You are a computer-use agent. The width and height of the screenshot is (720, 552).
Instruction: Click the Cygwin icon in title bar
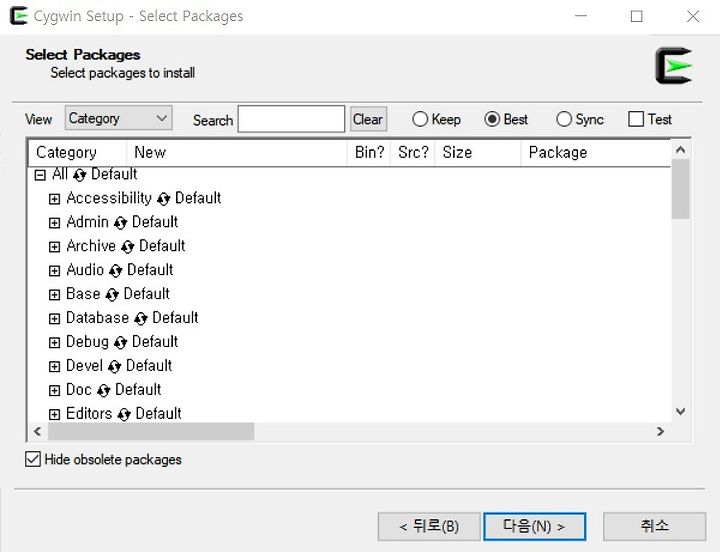tap(18, 16)
